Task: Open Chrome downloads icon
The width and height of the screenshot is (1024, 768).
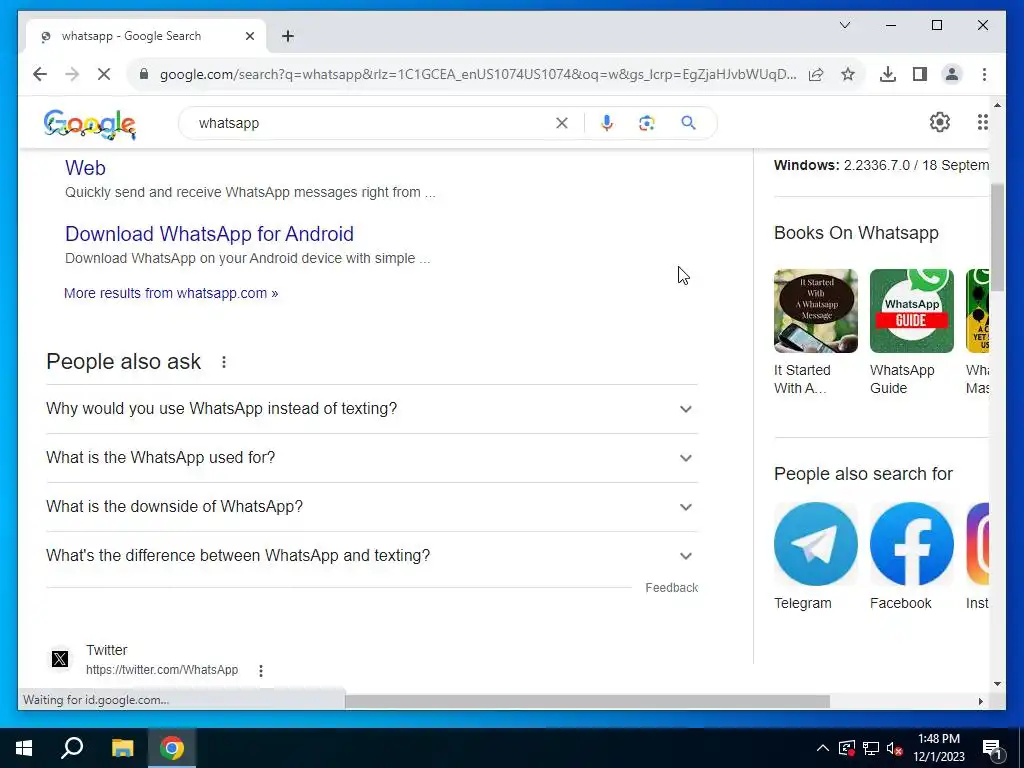Action: point(888,74)
